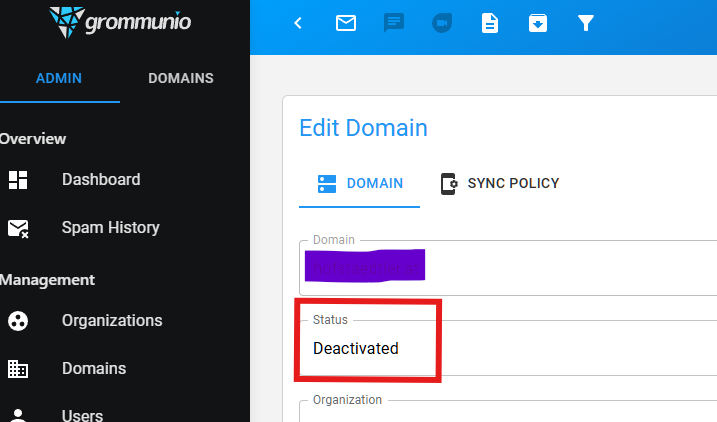Open Domains under Management
Screen dimensions: 717x422
point(93,368)
